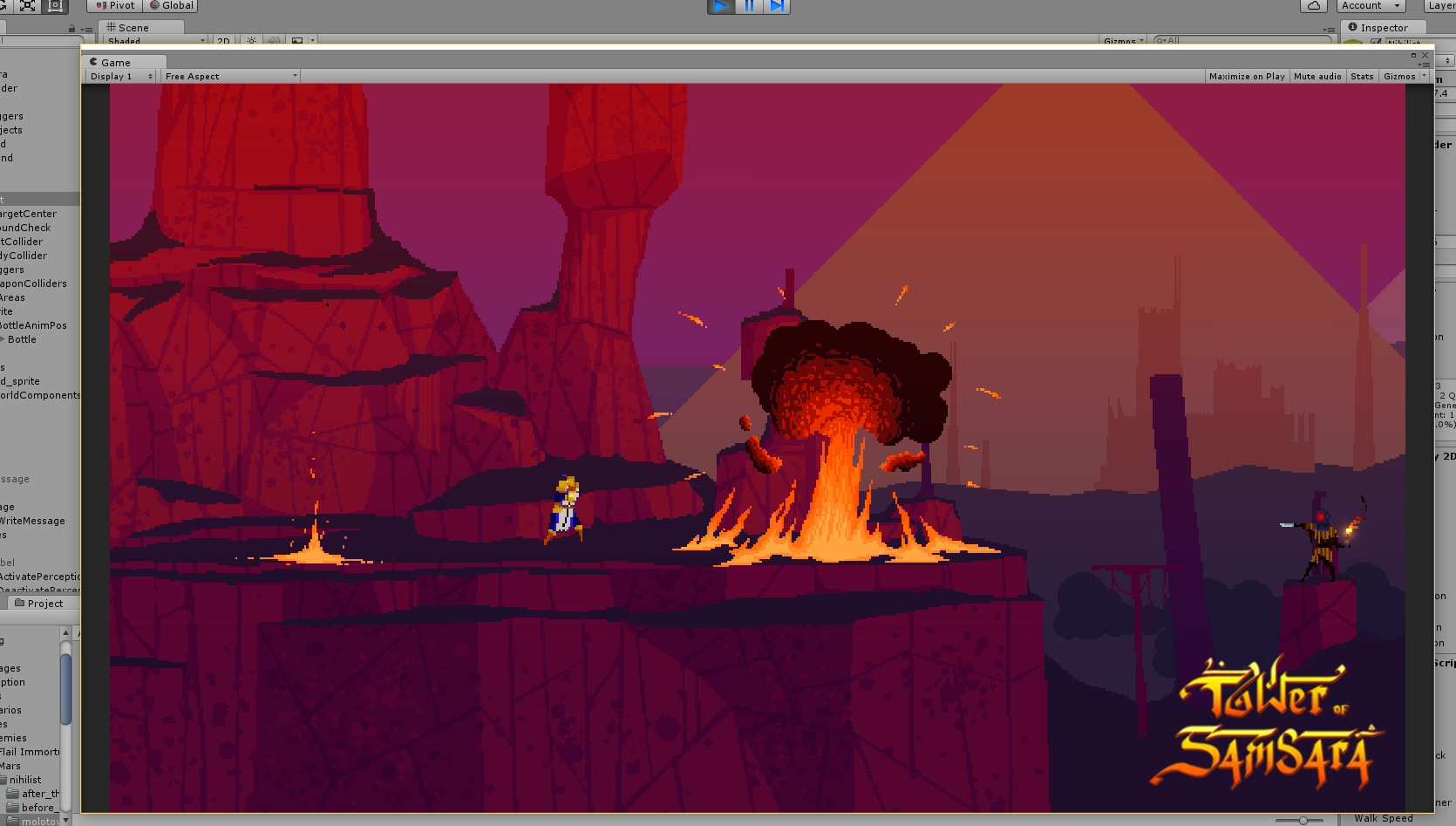Select the molotov folder in Project

40,822
